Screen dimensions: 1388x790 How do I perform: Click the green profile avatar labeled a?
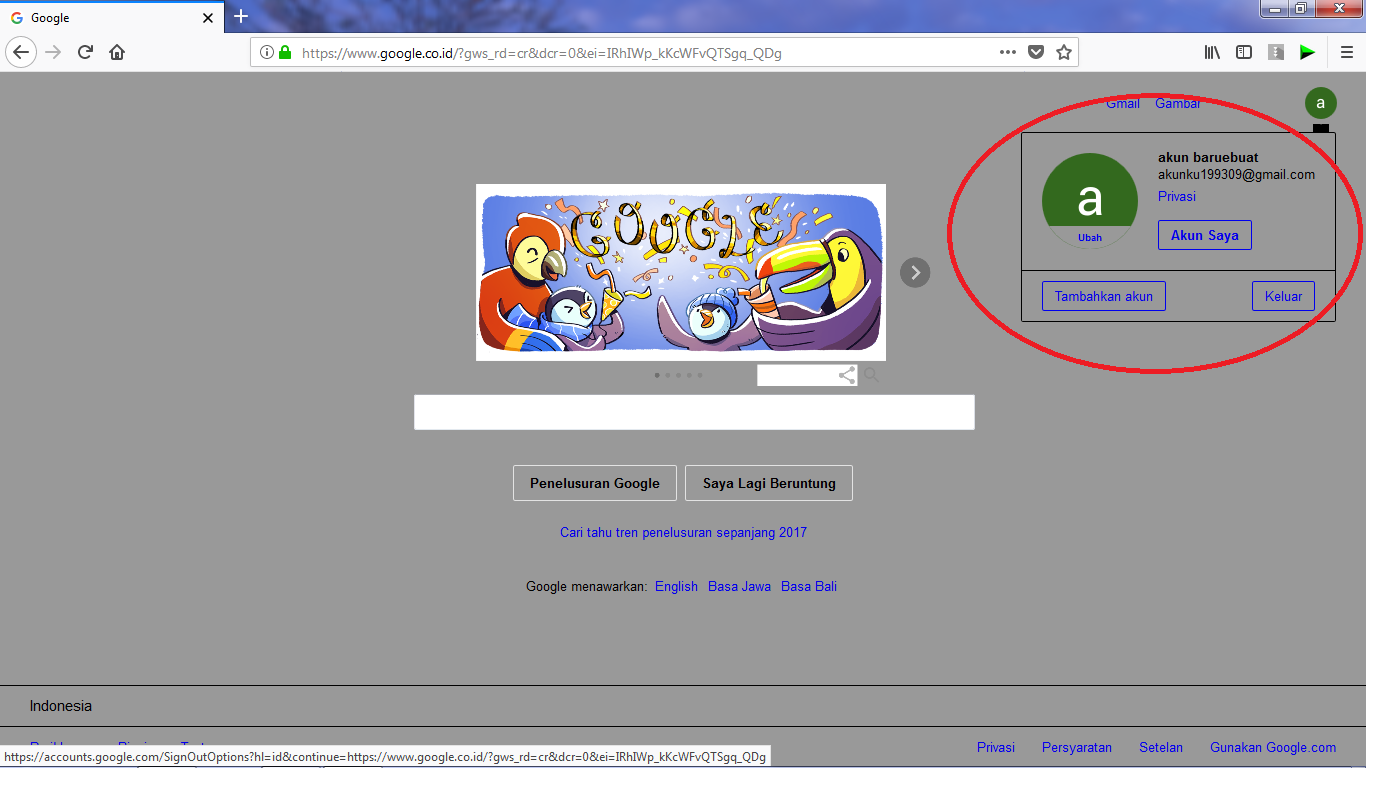pos(1320,102)
